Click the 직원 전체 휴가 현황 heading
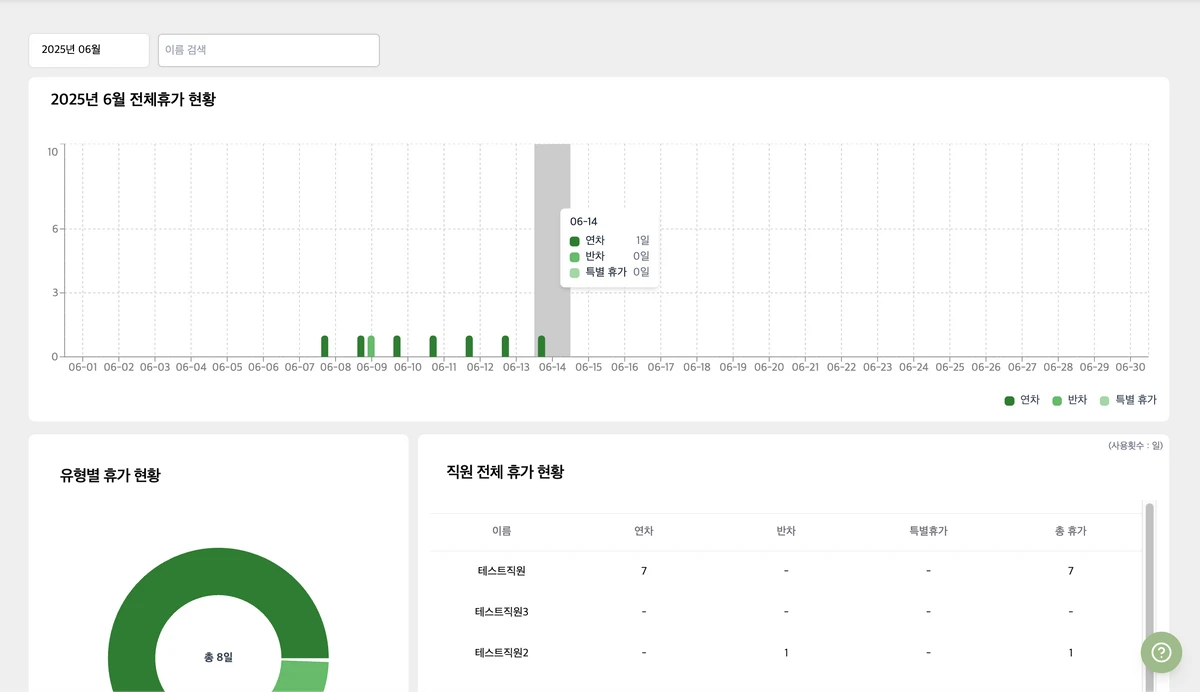 coord(505,471)
